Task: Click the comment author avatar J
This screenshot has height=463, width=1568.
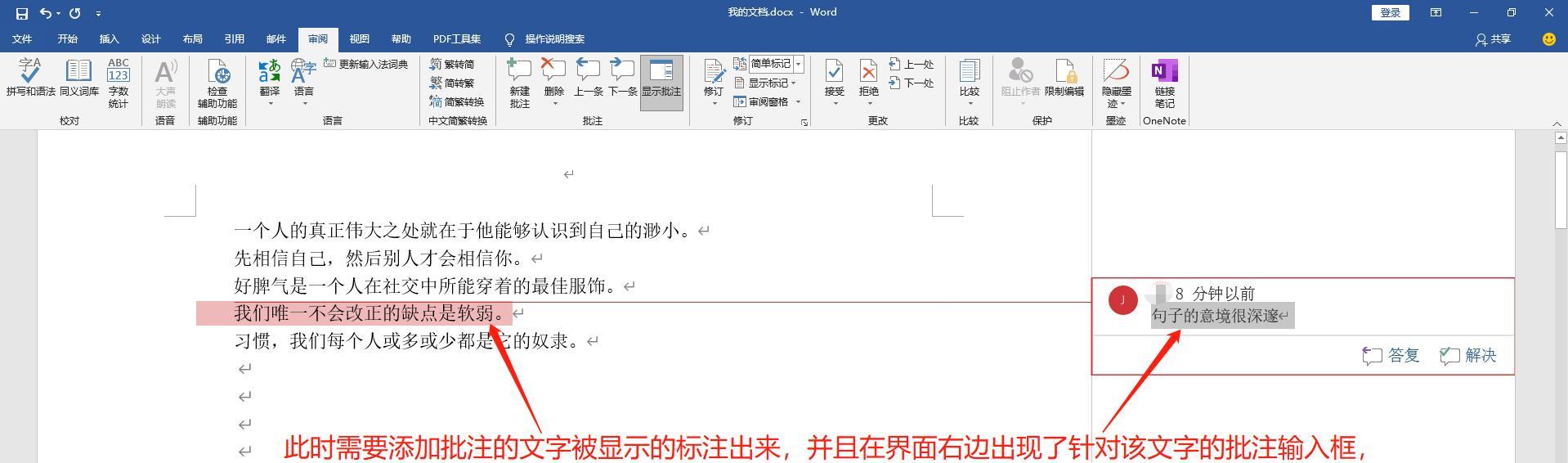Action: coord(1122,299)
